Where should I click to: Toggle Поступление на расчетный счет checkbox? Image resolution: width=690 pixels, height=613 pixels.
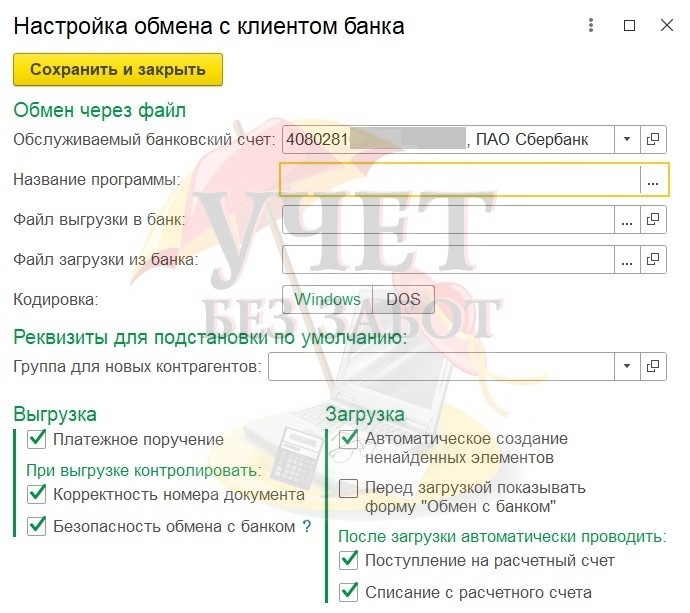349,560
